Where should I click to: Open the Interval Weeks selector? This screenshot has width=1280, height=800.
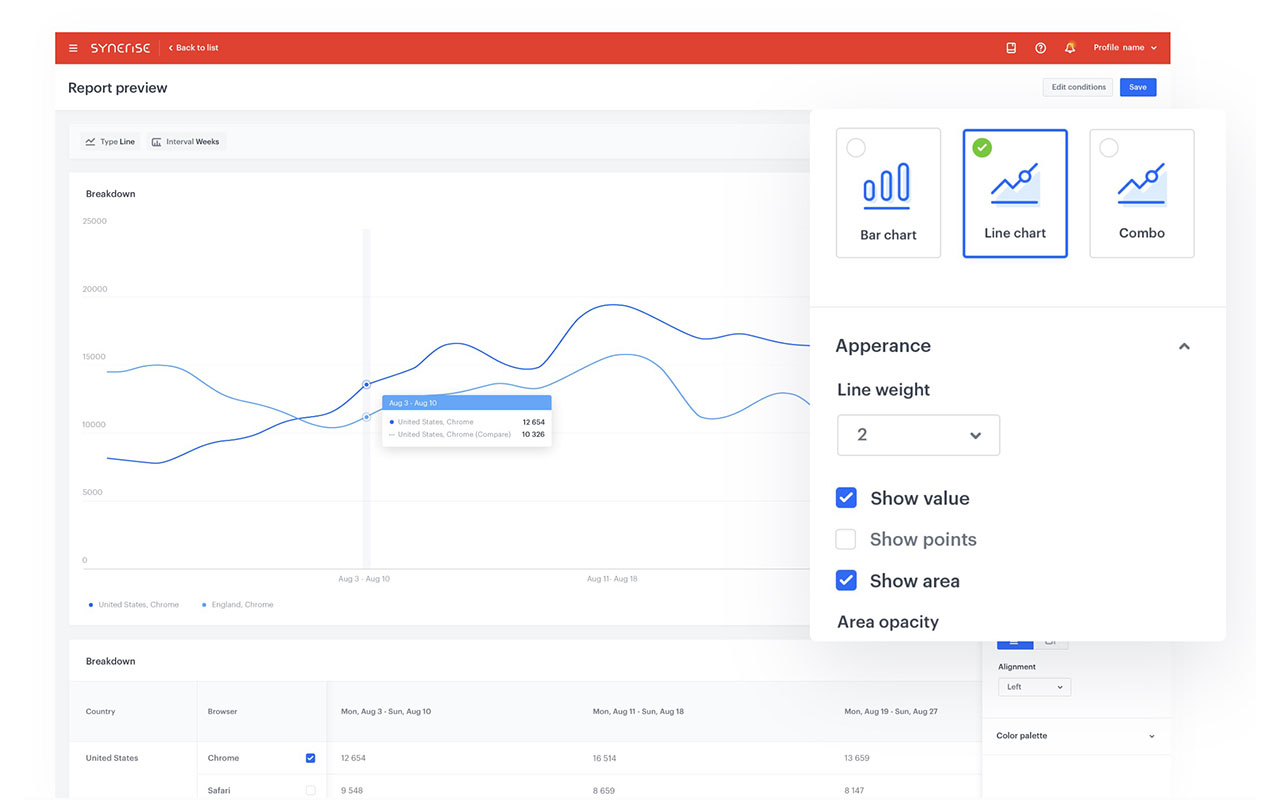186,142
